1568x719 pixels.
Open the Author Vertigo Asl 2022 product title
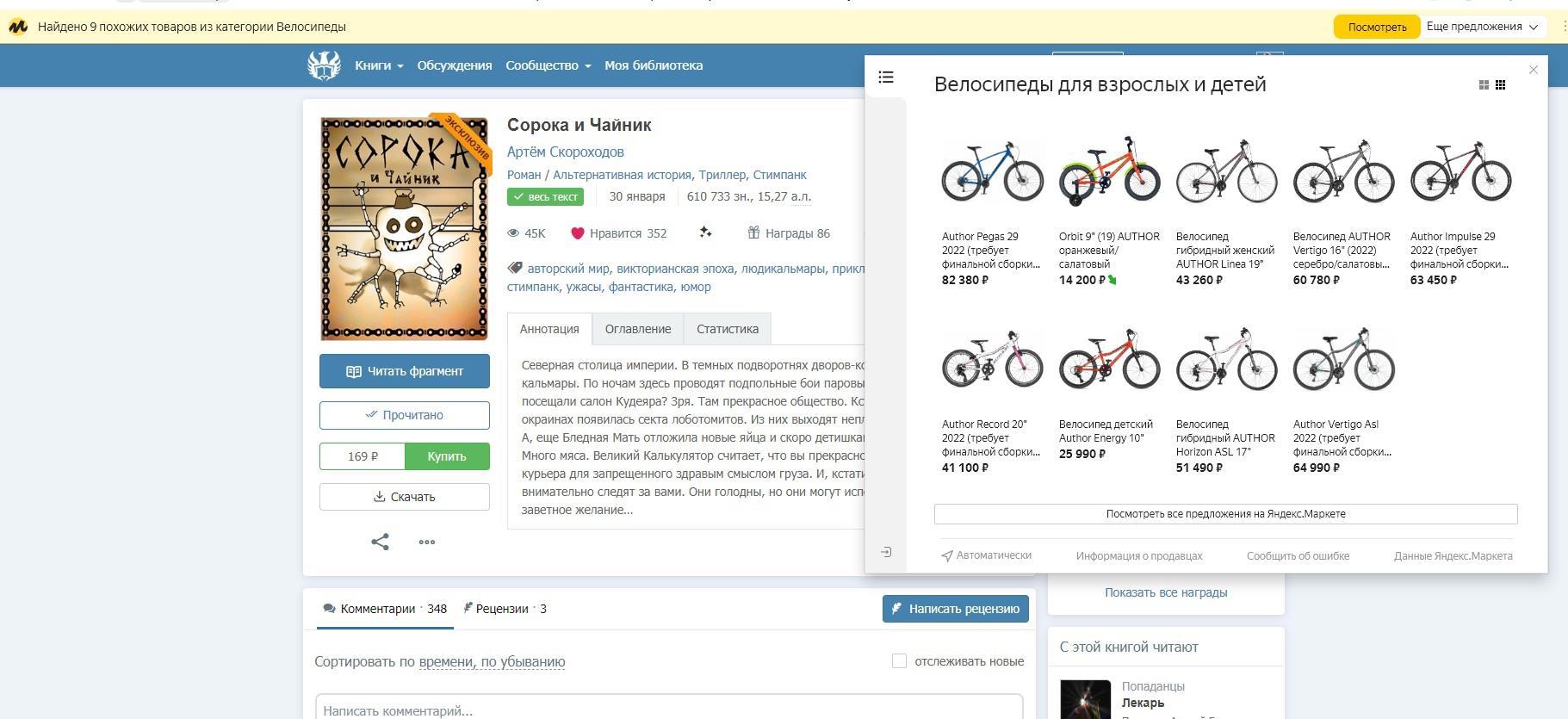tap(1342, 438)
